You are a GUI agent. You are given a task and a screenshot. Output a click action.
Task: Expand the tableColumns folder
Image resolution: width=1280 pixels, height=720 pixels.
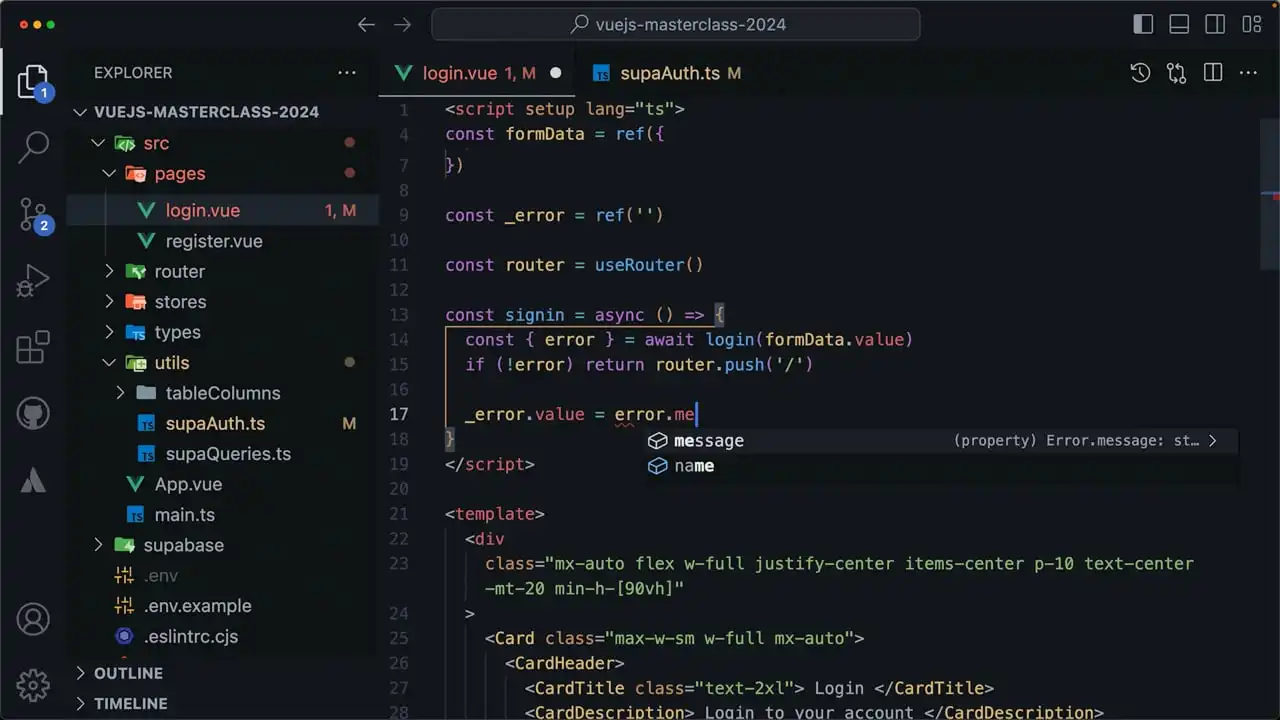120,394
